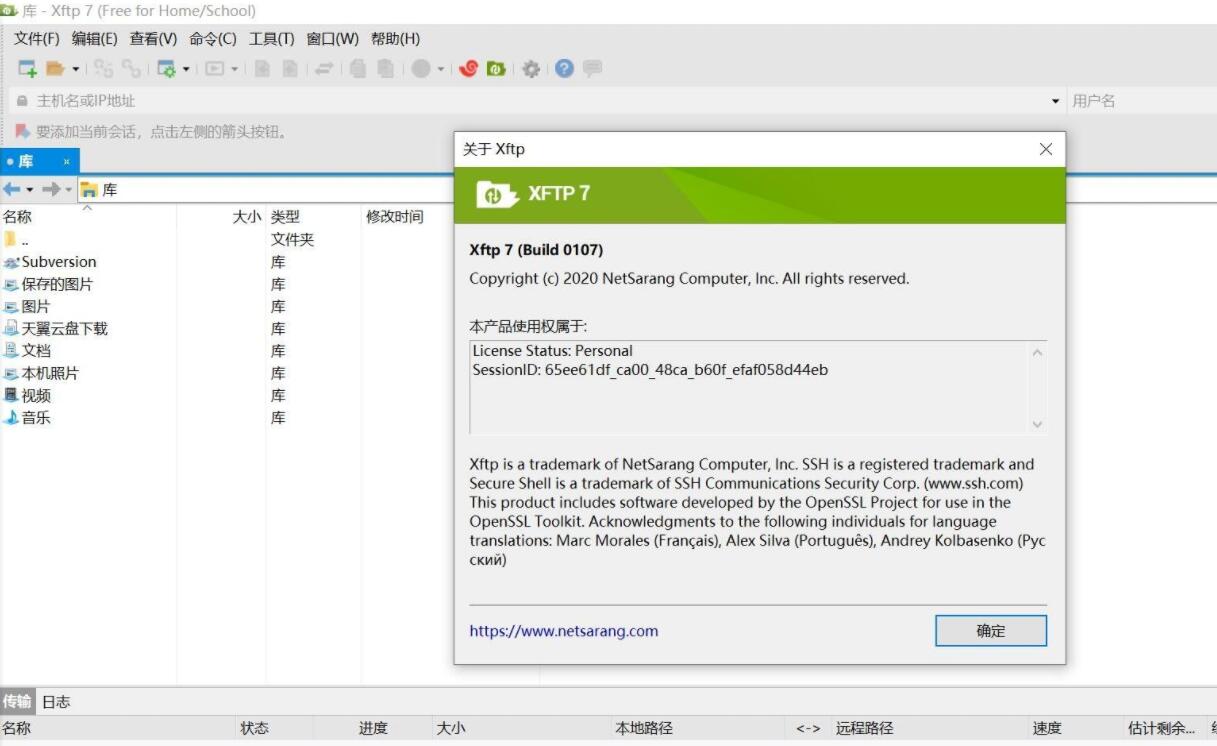
Task: Click the session properties window-gear icon
Action: coord(166,69)
